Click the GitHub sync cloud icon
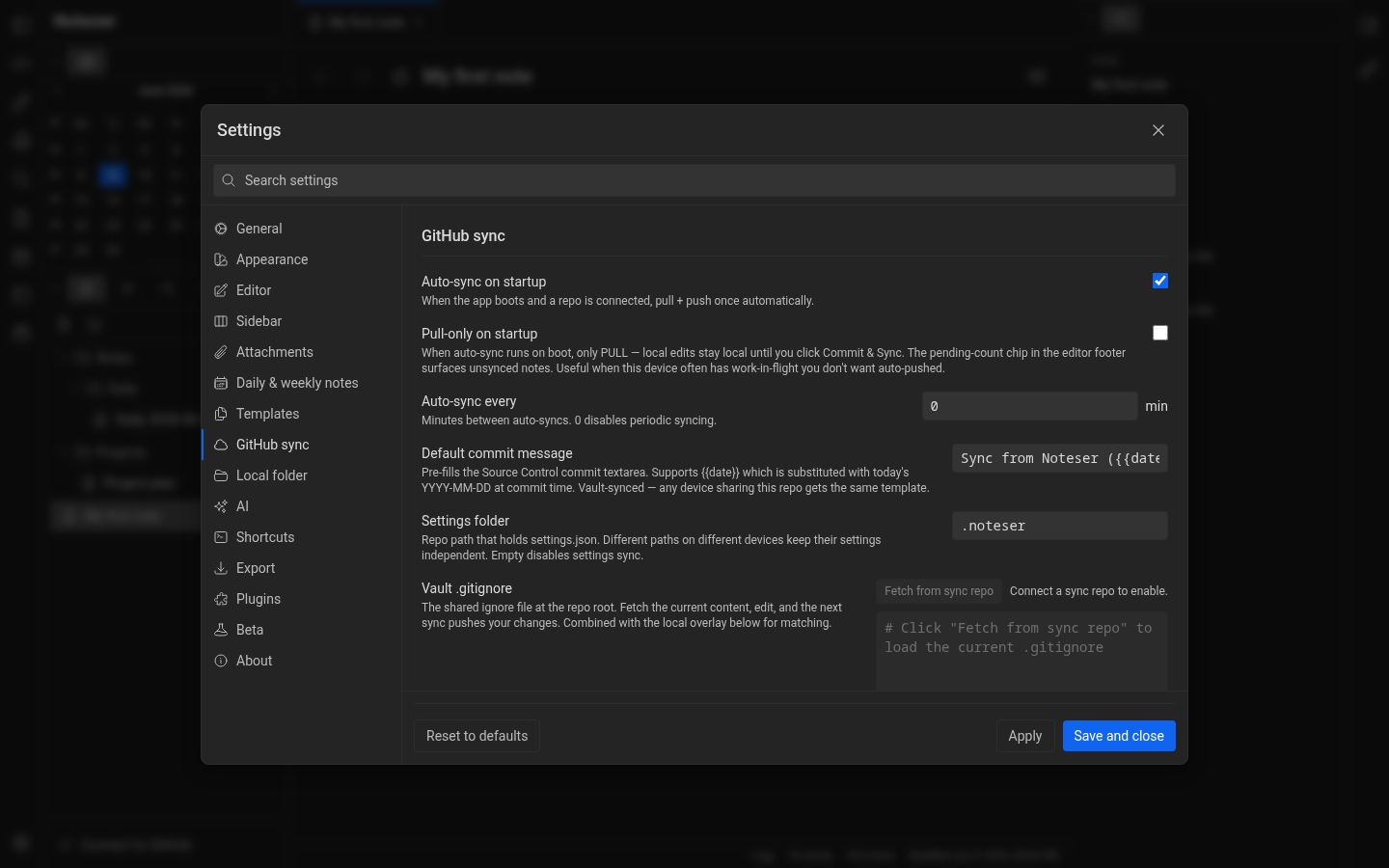Image resolution: width=1389 pixels, height=868 pixels. click(221, 445)
